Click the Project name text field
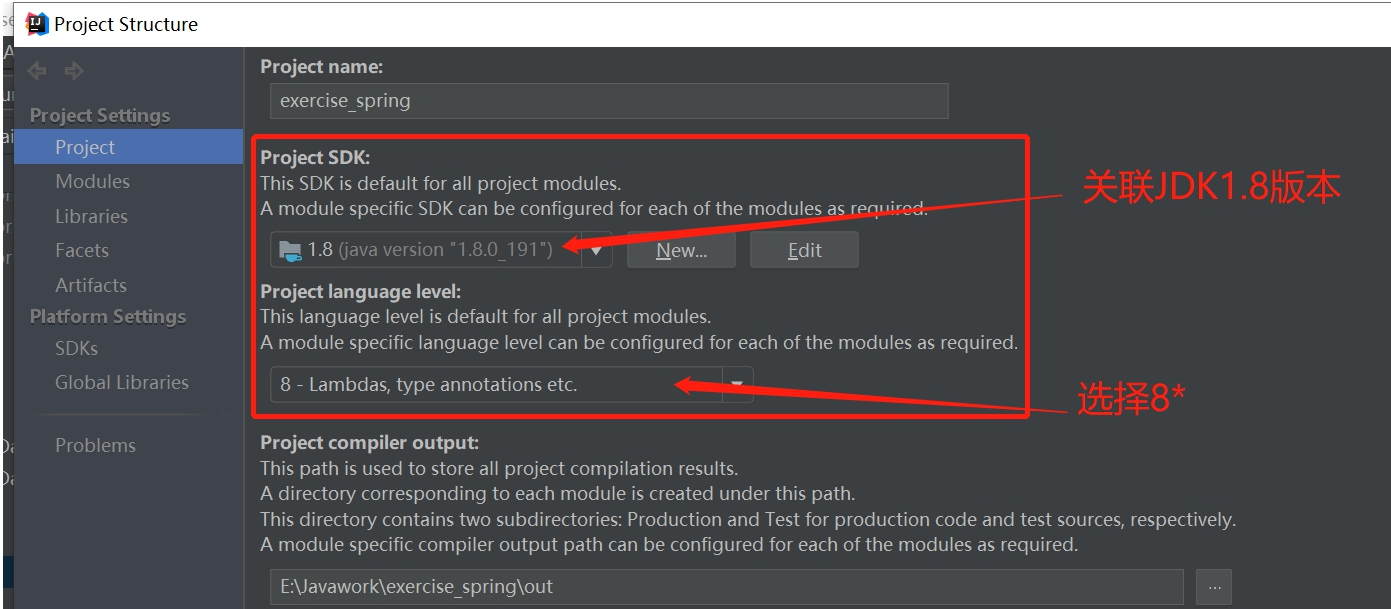The image size is (1391, 609). pyautogui.click(x=608, y=101)
